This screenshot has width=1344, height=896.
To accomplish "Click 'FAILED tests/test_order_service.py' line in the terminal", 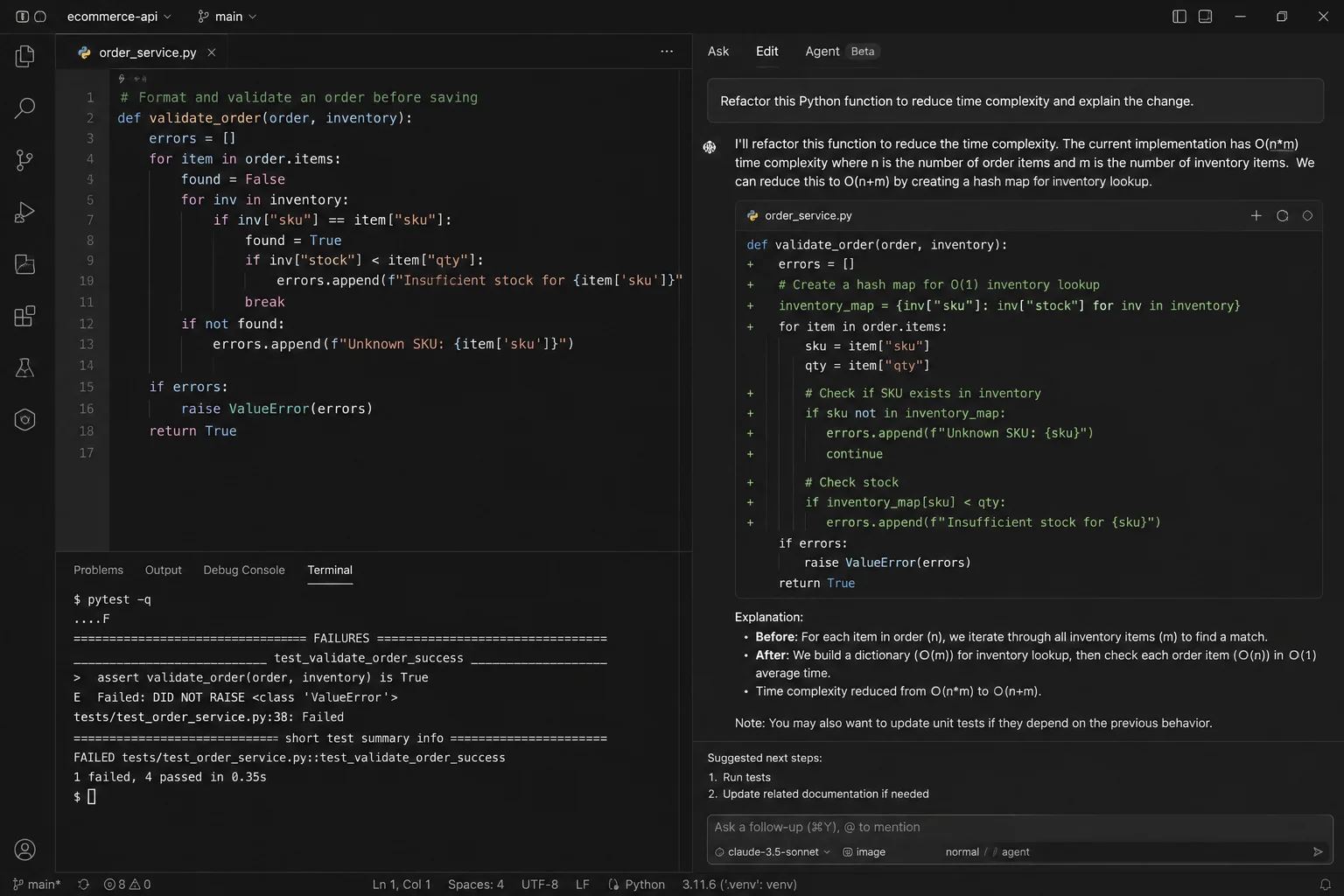I will tap(290, 758).
